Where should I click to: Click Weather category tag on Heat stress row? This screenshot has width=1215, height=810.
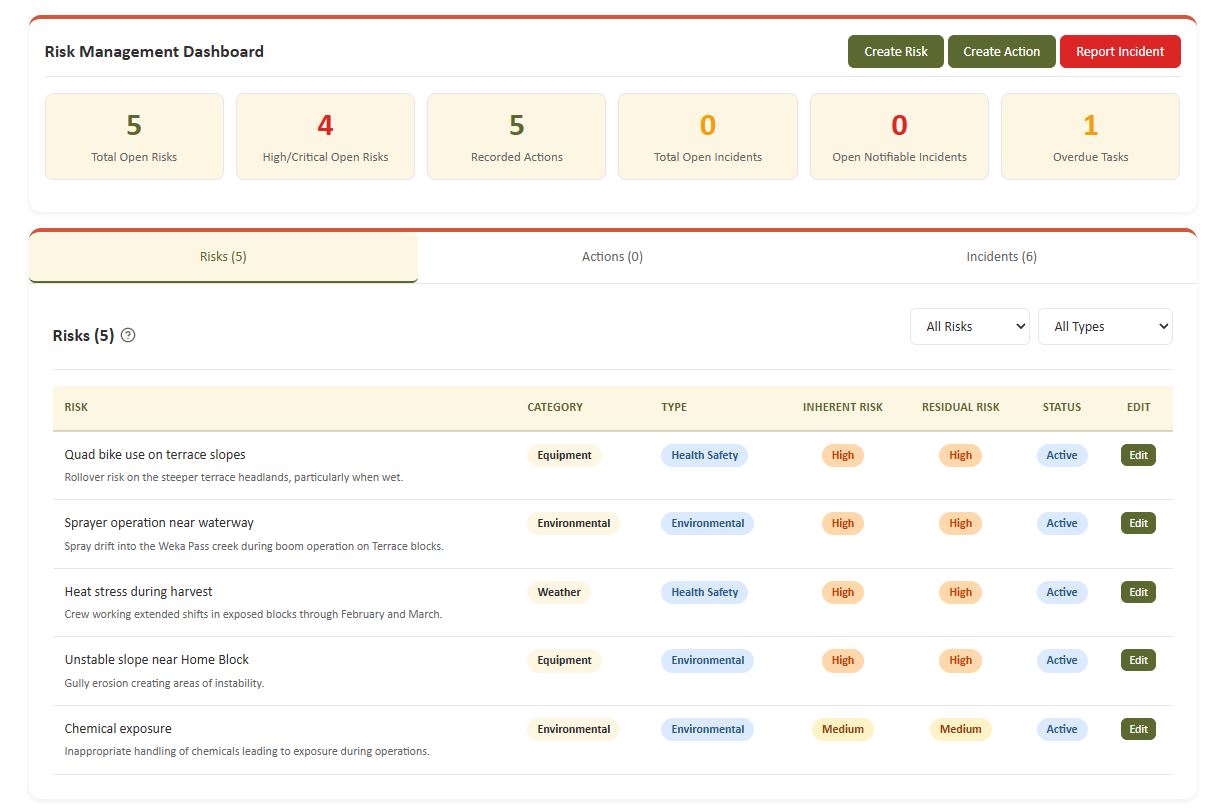558,592
